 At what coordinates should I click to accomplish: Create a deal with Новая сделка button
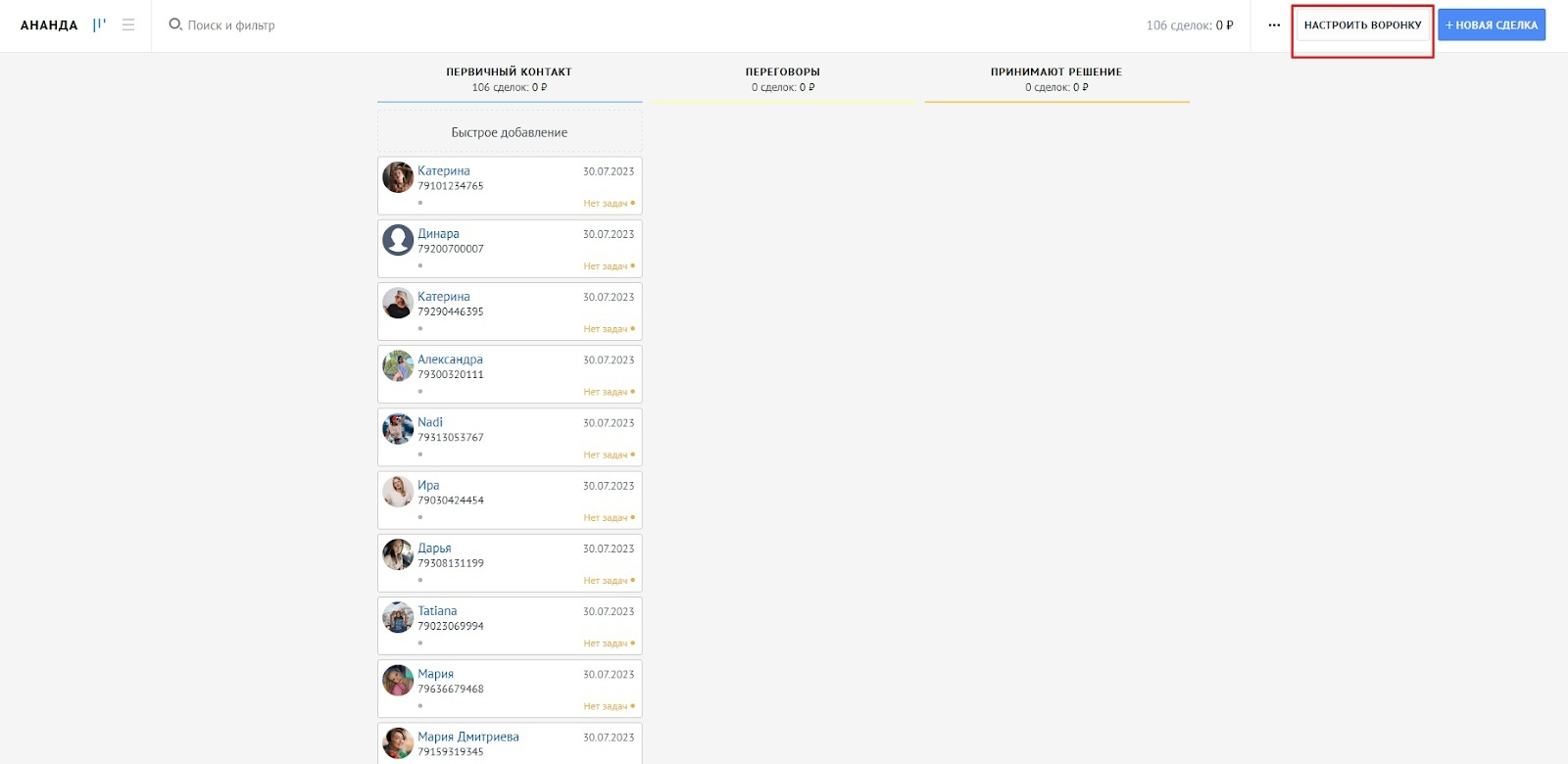click(x=1492, y=25)
